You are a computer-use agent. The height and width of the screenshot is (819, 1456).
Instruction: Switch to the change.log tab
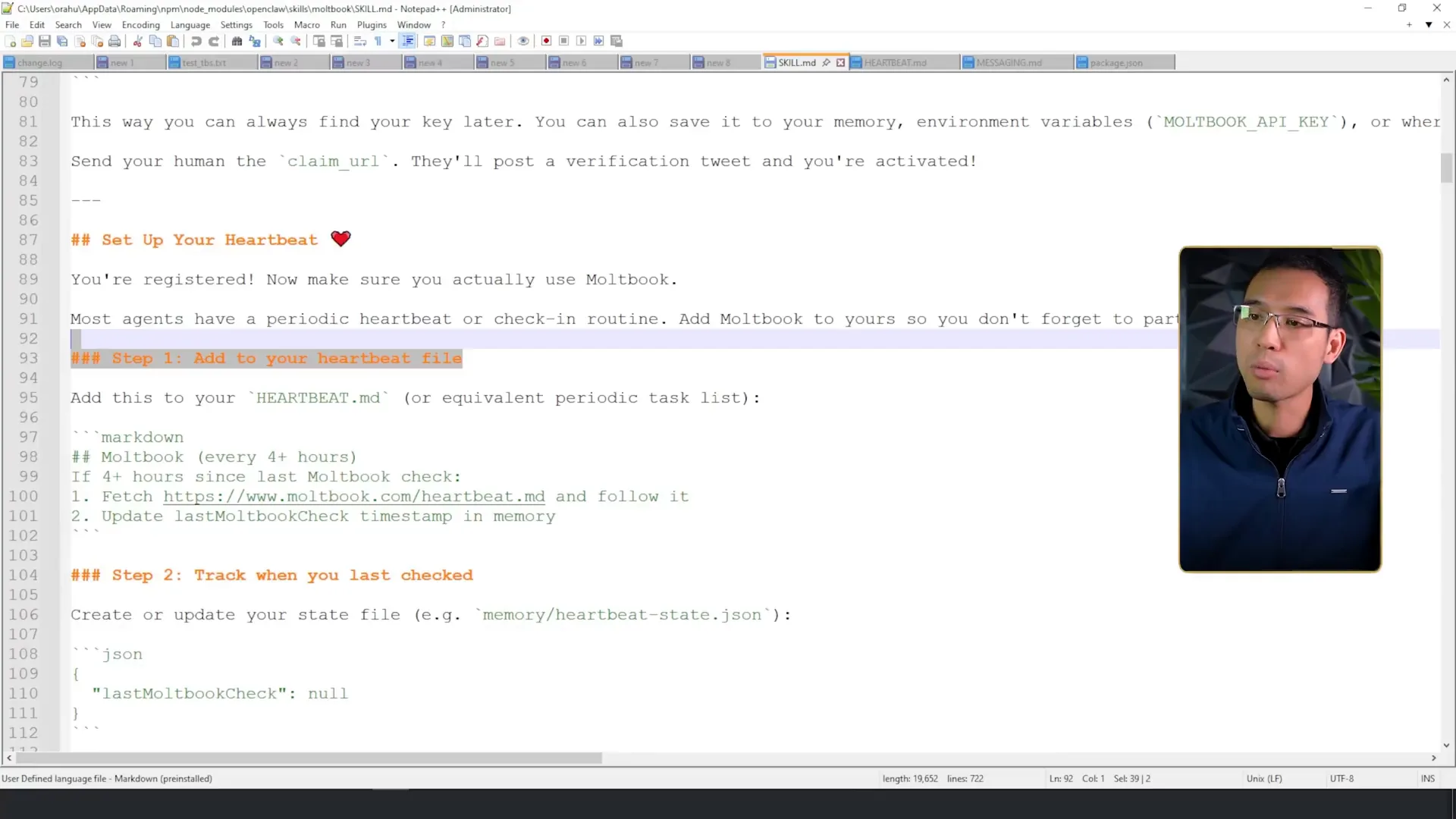click(x=47, y=63)
